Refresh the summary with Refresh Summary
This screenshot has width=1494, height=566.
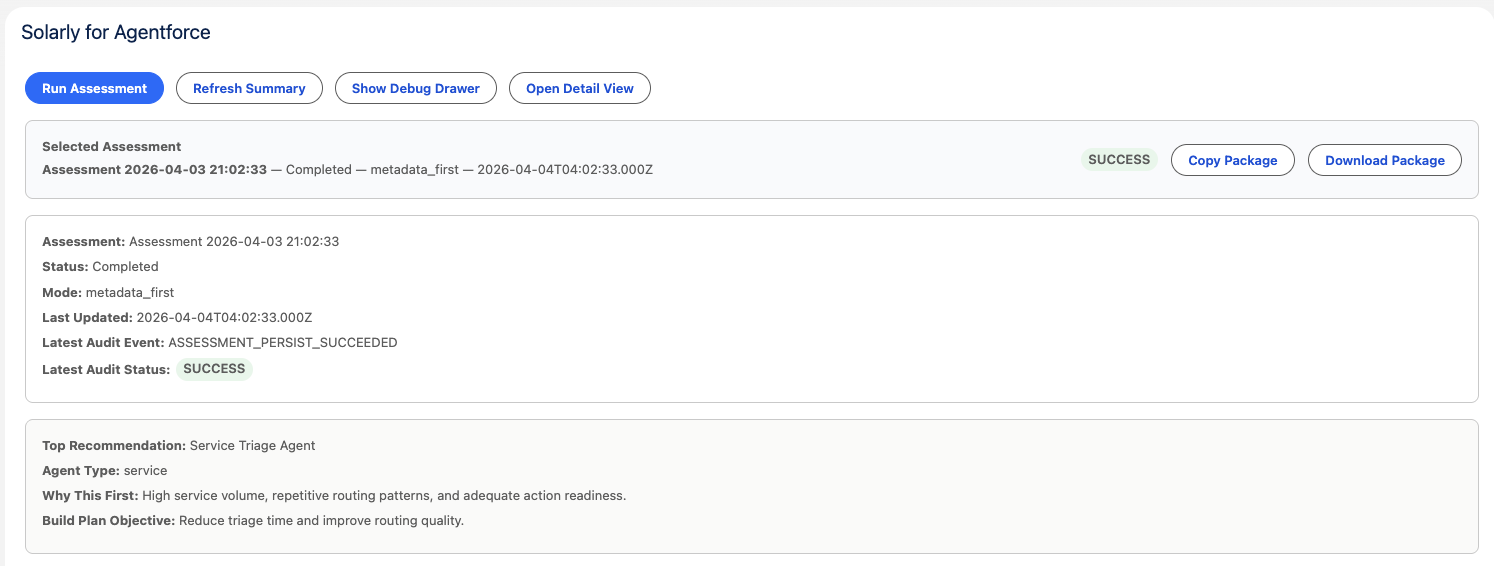click(249, 88)
